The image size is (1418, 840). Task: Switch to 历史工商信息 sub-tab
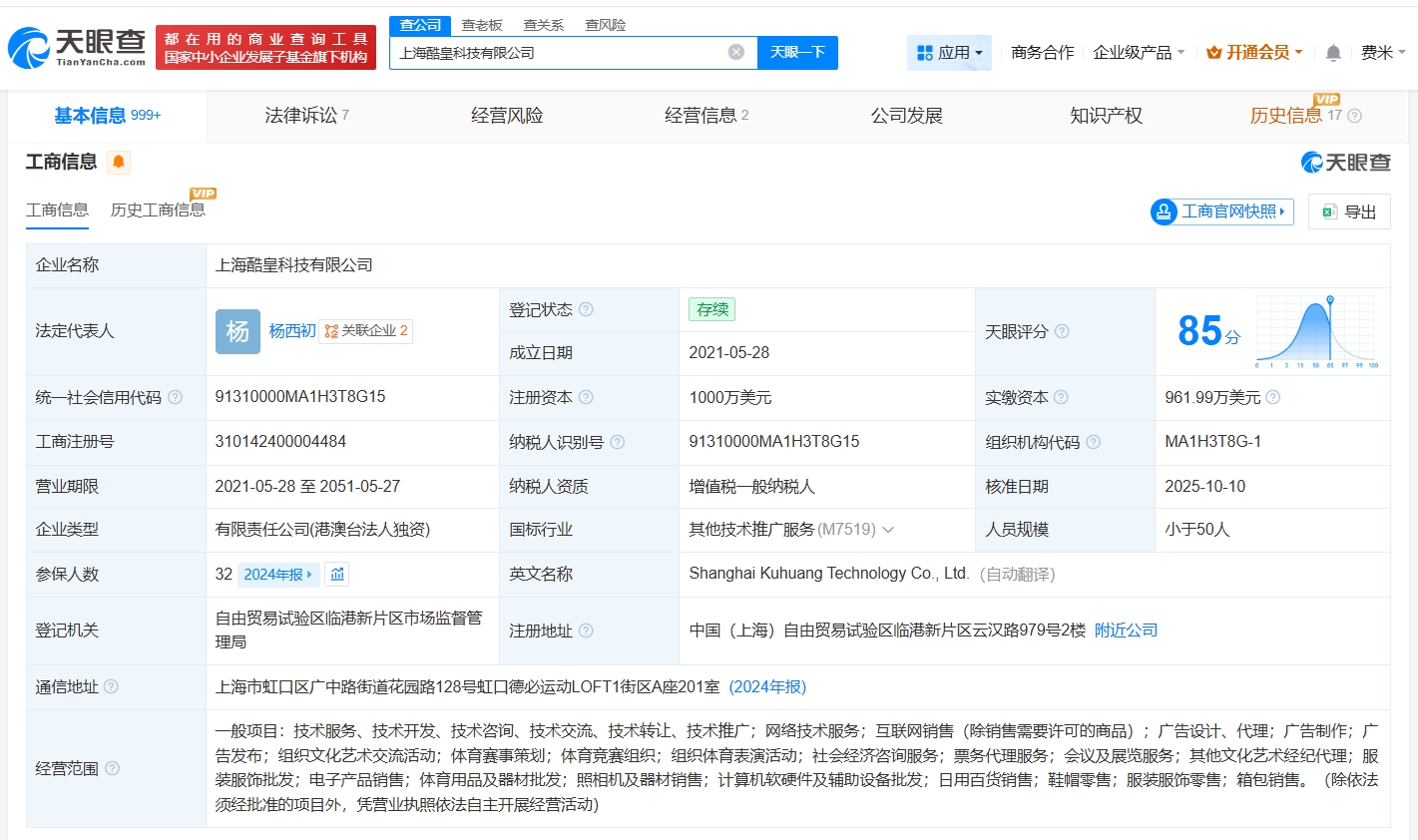point(158,210)
